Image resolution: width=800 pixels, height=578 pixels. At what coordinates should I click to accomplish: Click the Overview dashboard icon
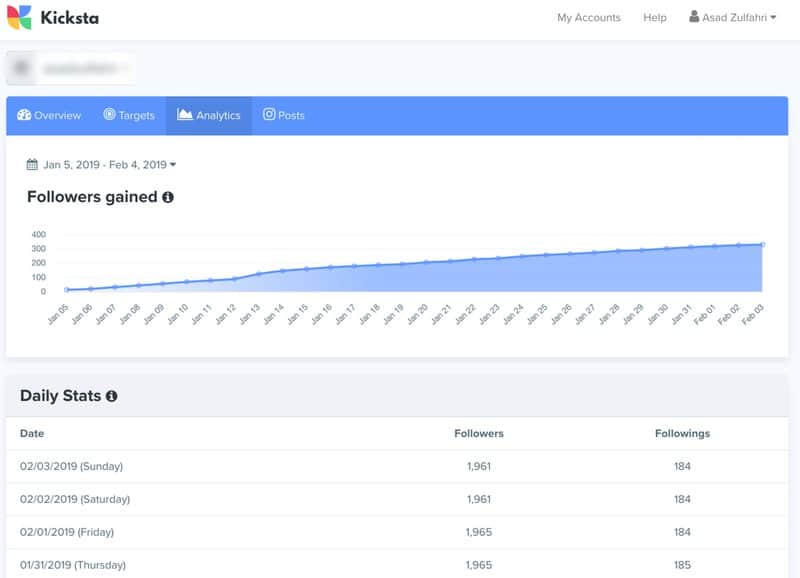(x=24, y=115)
